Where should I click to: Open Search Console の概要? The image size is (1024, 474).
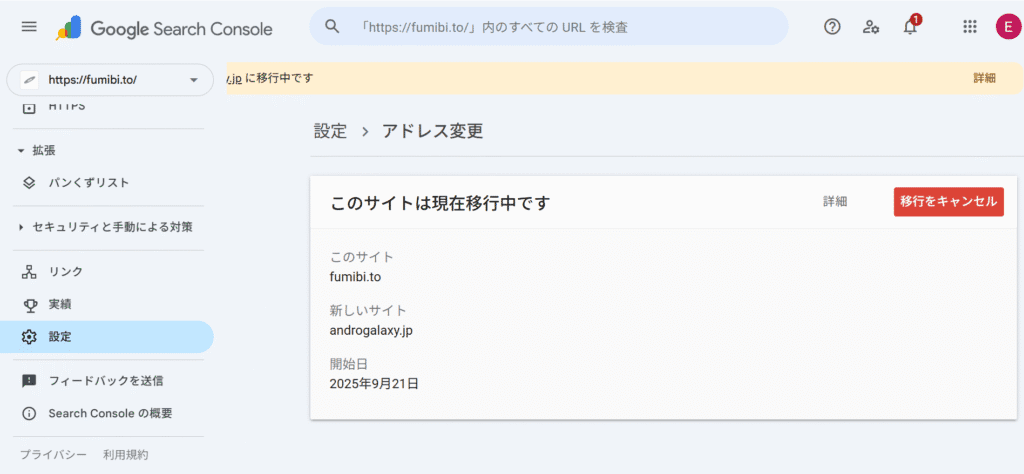110,414
